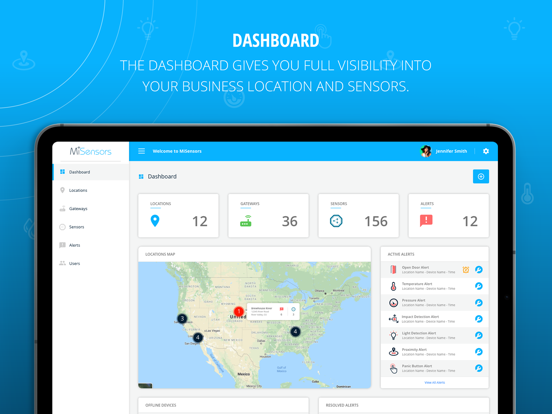Screen dimensions: 552x414
Task: Select red map marker numbered 1
Action: (x=239, y=311)
